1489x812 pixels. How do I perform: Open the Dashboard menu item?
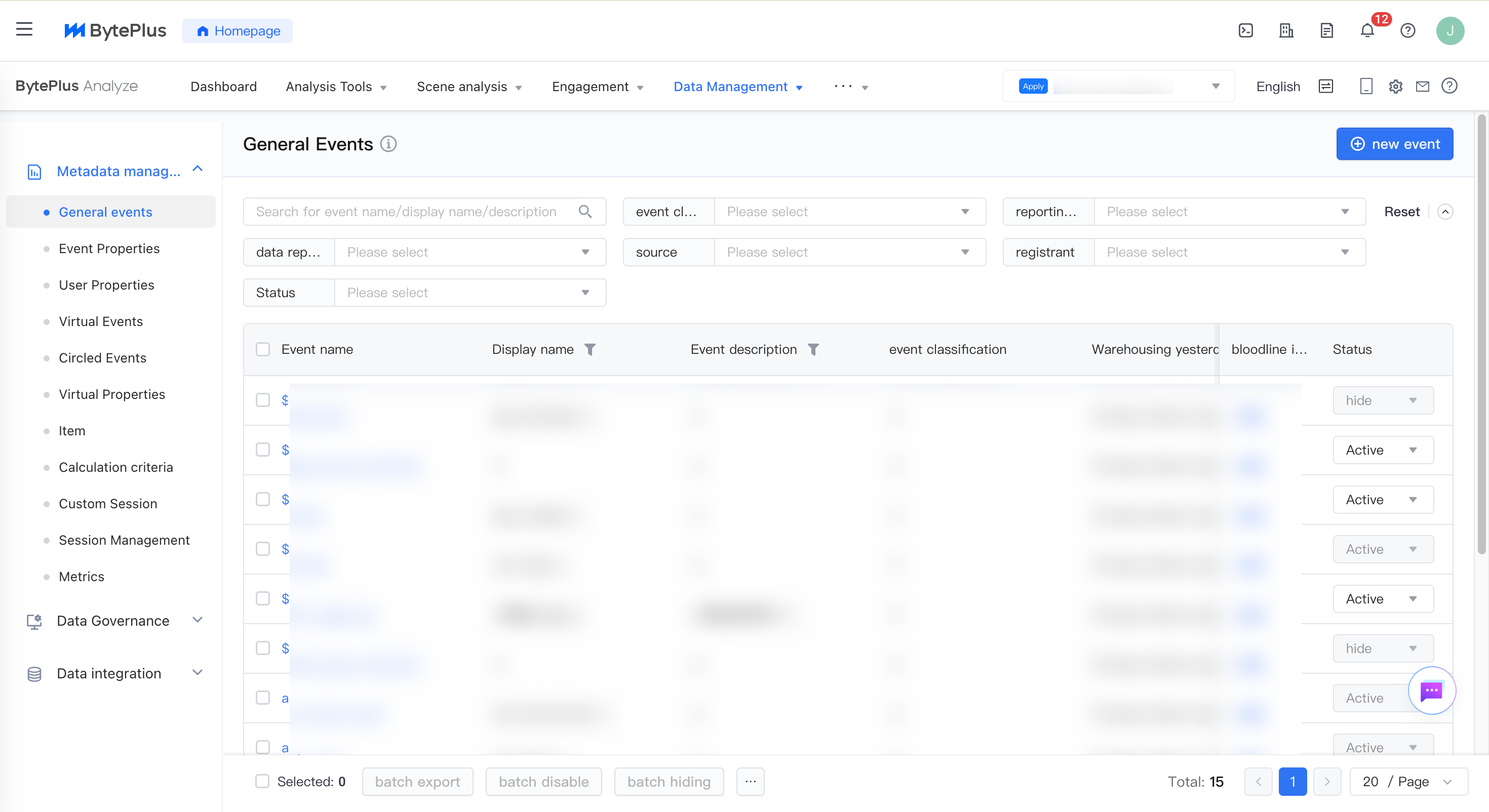224,87
